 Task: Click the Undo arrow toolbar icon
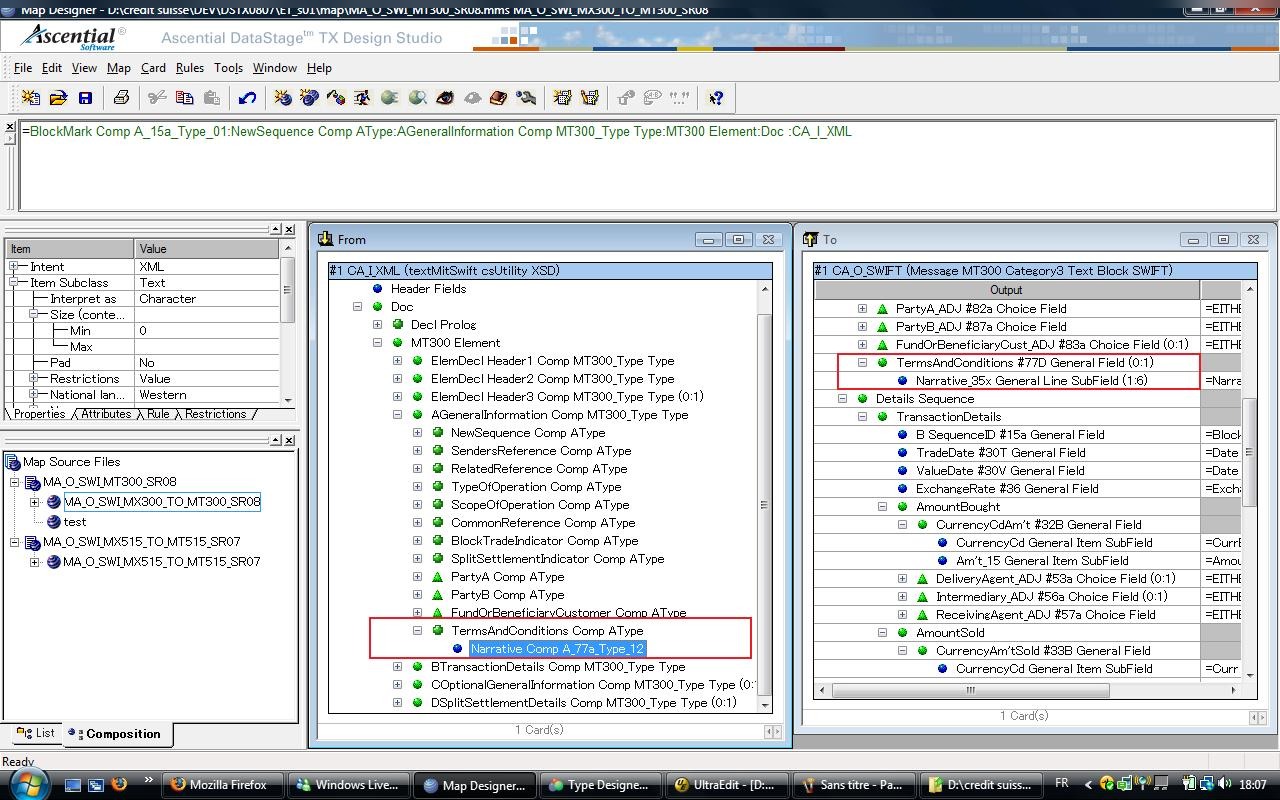[x=247, y=98]
